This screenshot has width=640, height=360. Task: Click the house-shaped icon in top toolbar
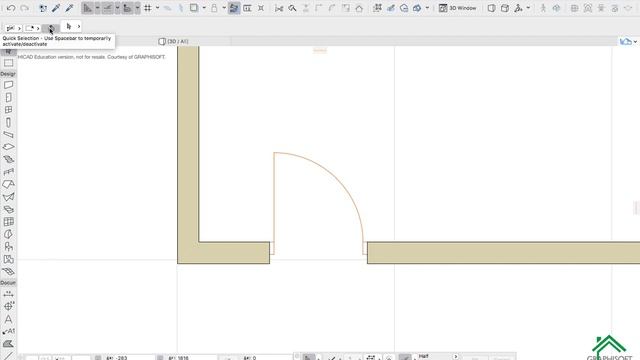pyautogui.click(x=359, y=8)
